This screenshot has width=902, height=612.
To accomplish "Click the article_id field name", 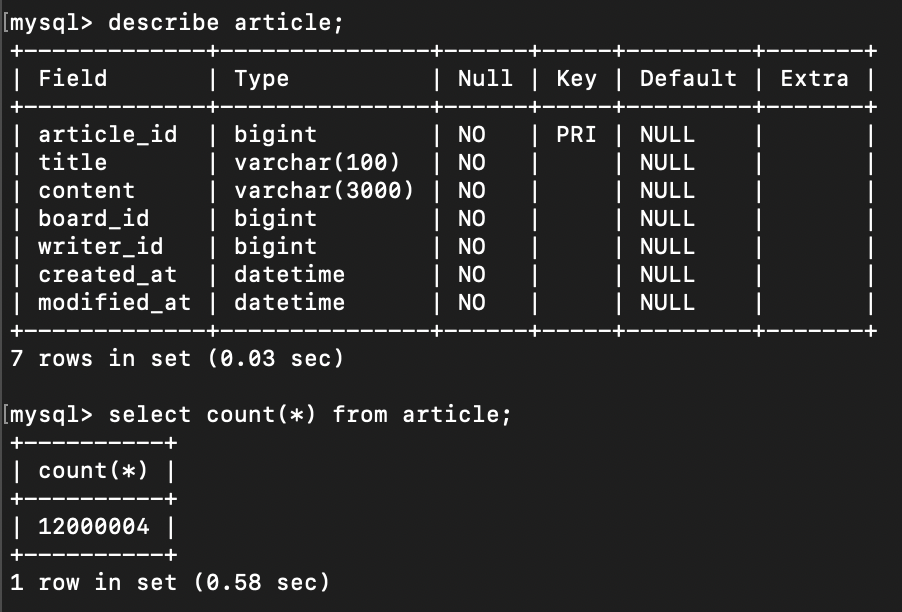I will [108, 135].
